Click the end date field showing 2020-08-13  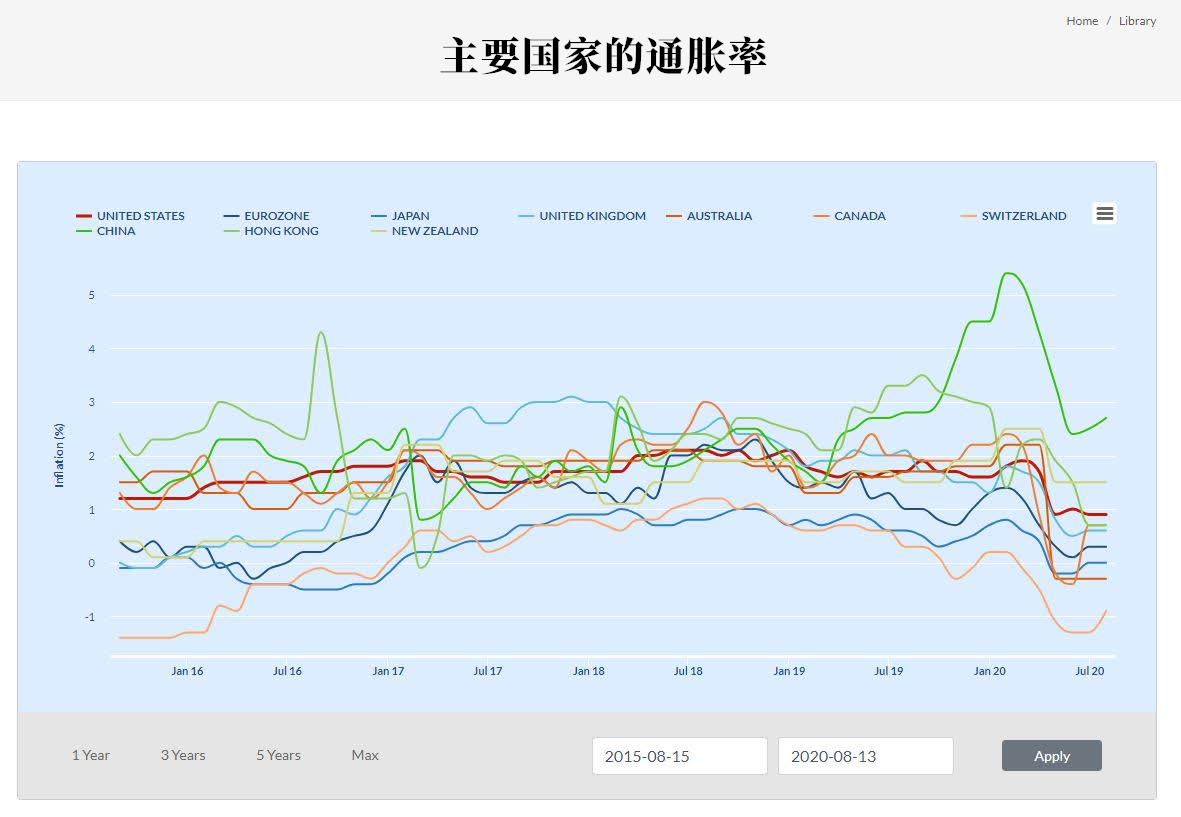[x=865, y=755]
